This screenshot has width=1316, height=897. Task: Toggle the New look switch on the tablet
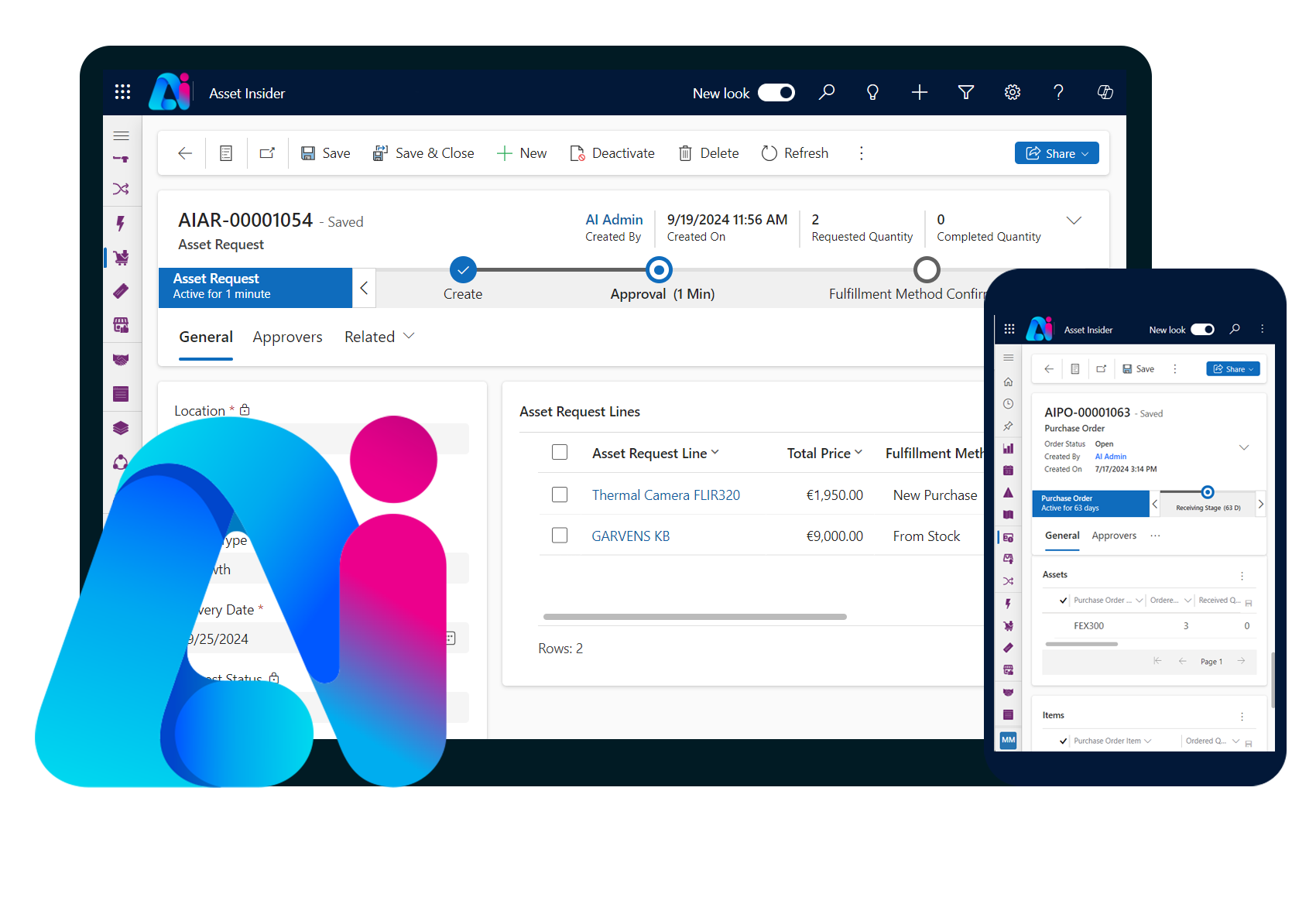[776, 93]
